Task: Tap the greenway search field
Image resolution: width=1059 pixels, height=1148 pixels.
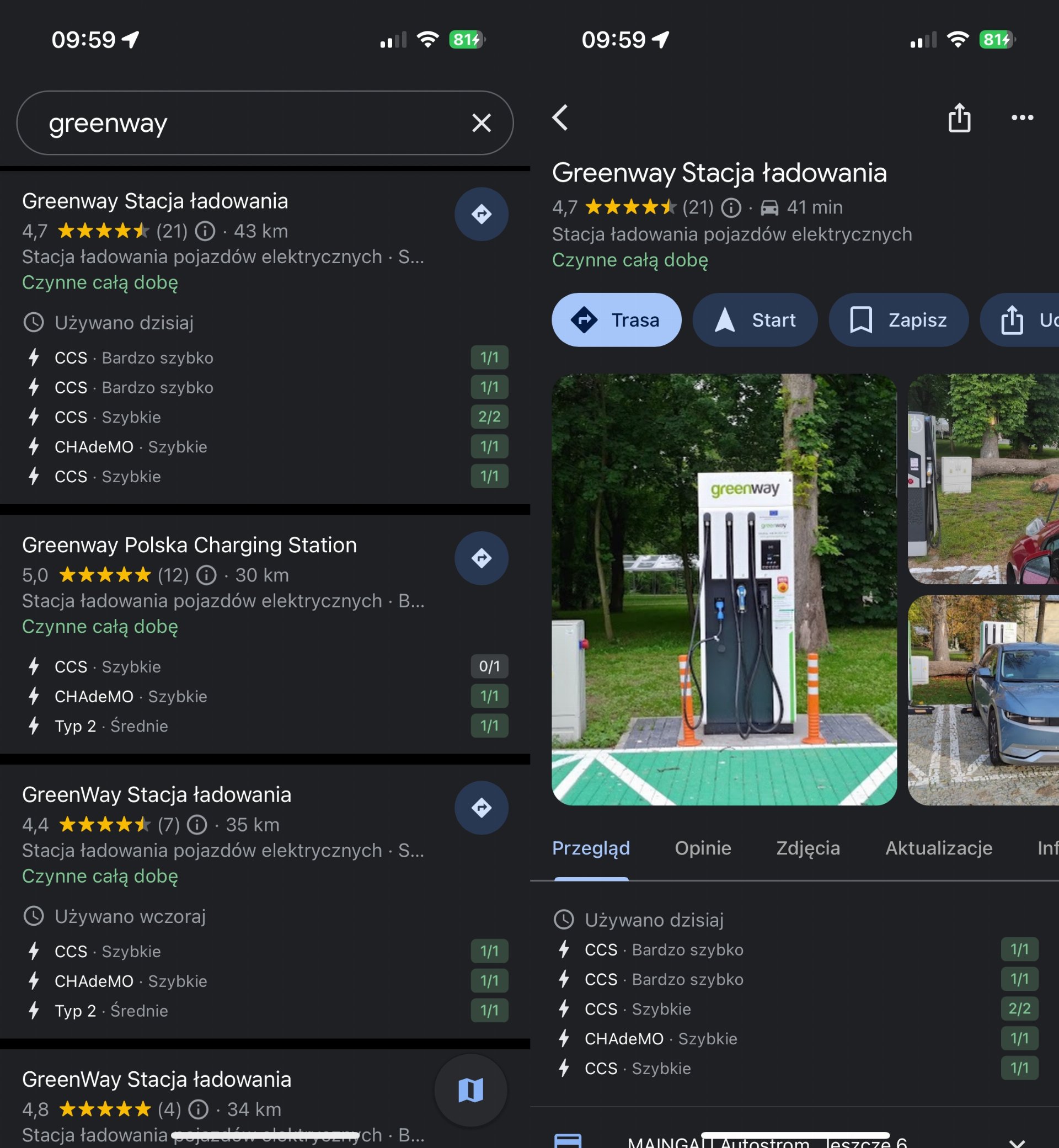Action: 265,122
